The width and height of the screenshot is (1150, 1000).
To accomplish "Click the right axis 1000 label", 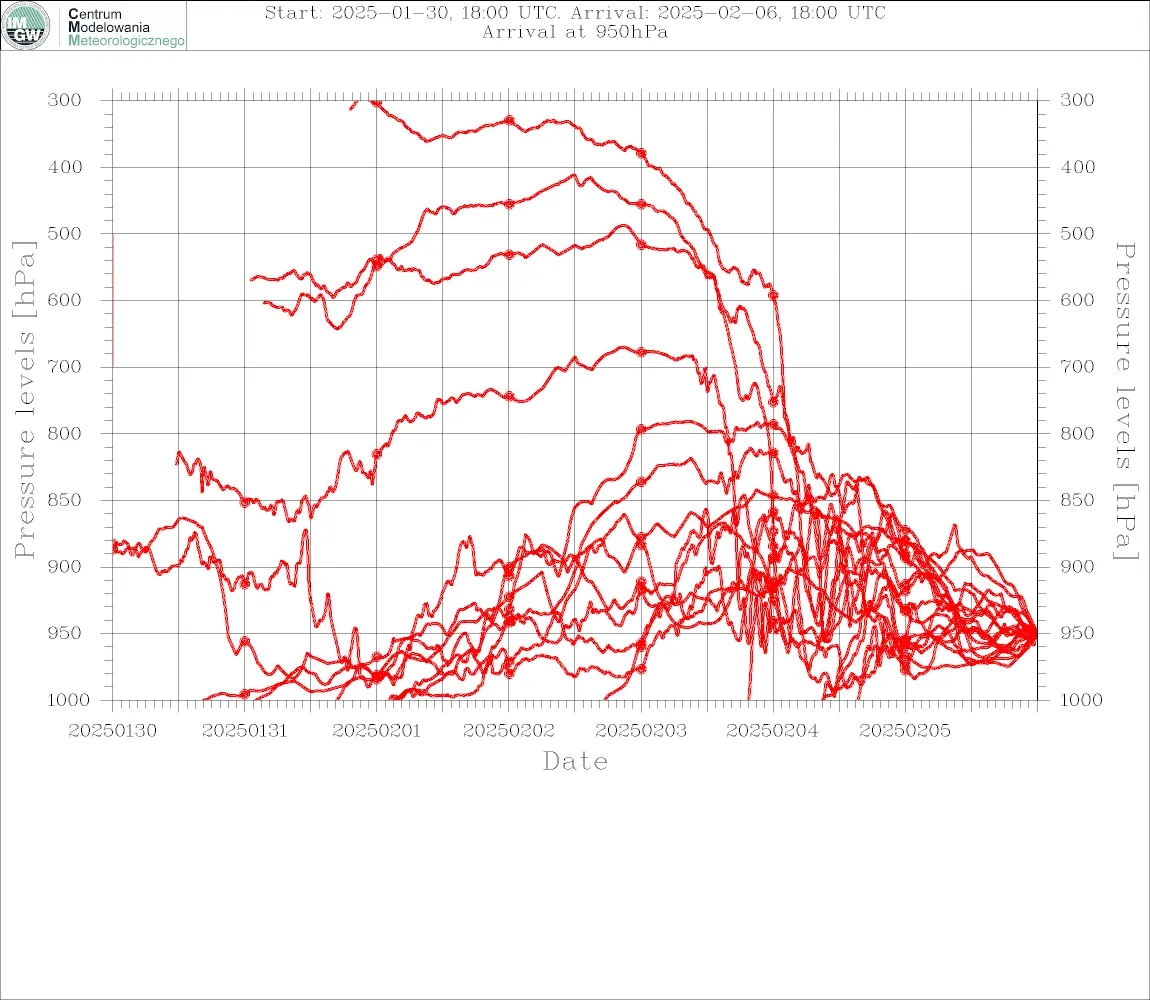I will coord(1082,700).
